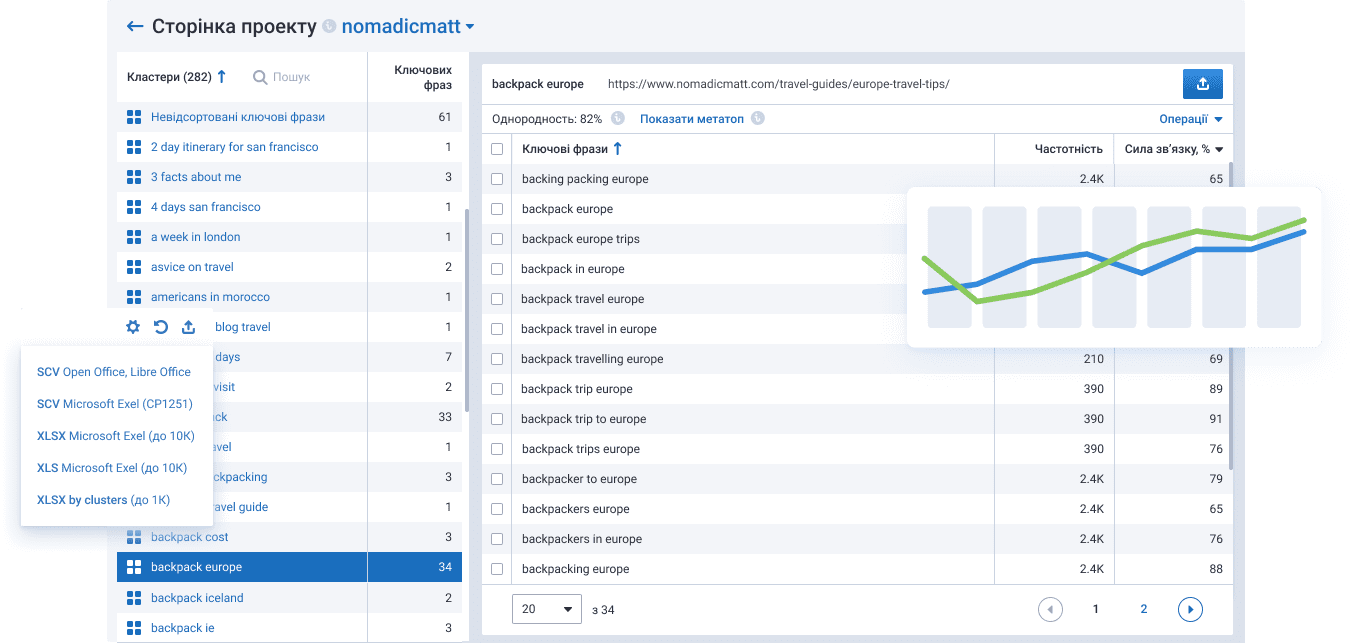Choose XLSX by clusters export option
The height and width of the screenshot is (643, 1358).
103,500
